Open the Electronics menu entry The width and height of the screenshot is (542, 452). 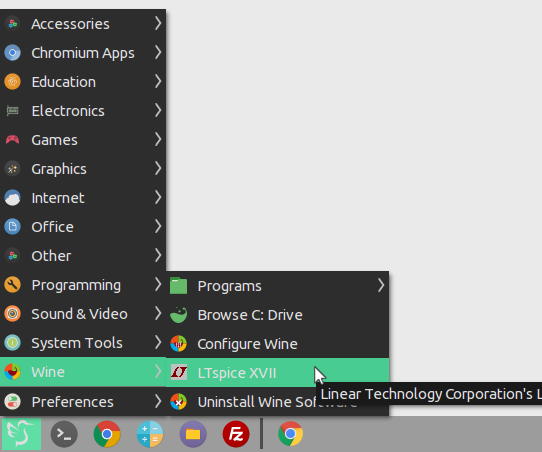[x=83, y=111]
